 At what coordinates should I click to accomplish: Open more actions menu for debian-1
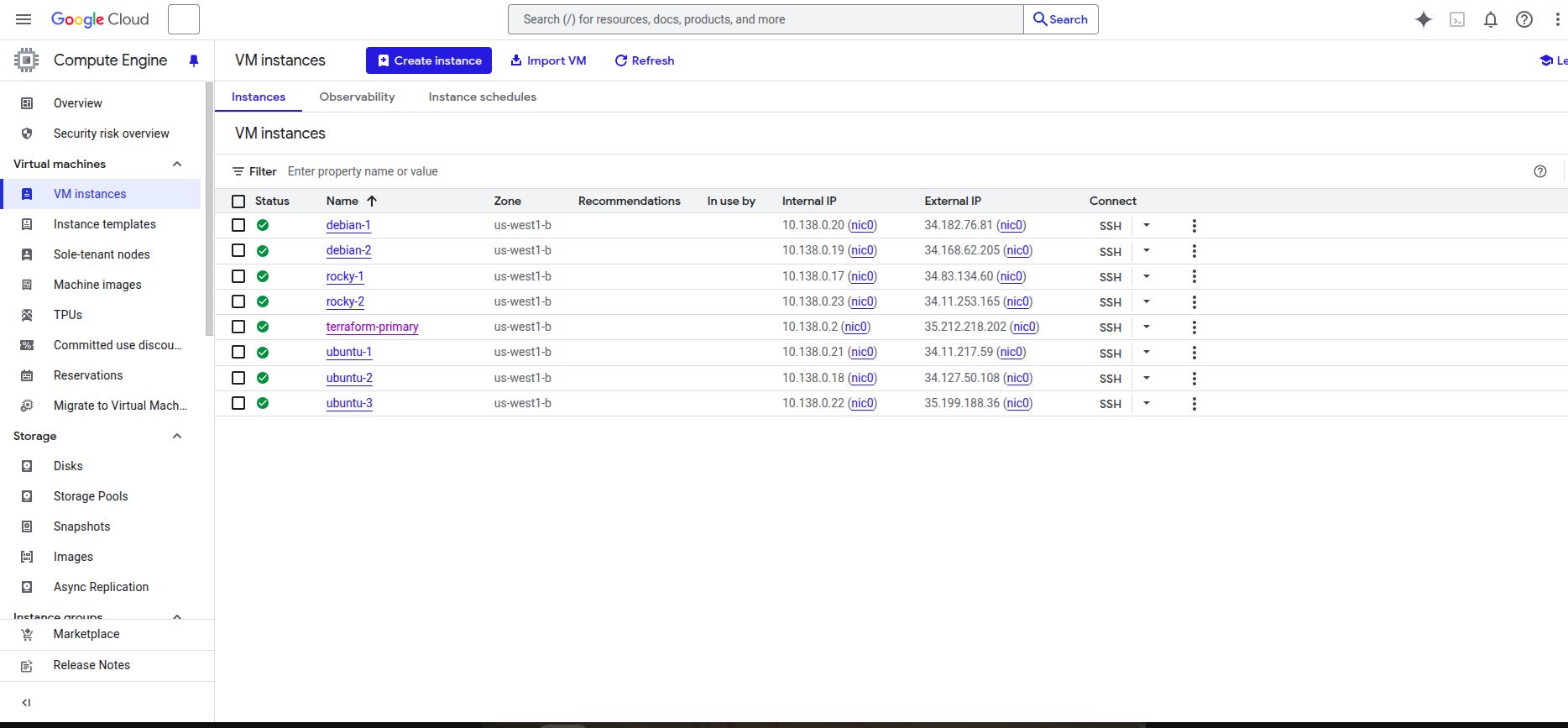pyautogui.click(x=1194, y=226)
